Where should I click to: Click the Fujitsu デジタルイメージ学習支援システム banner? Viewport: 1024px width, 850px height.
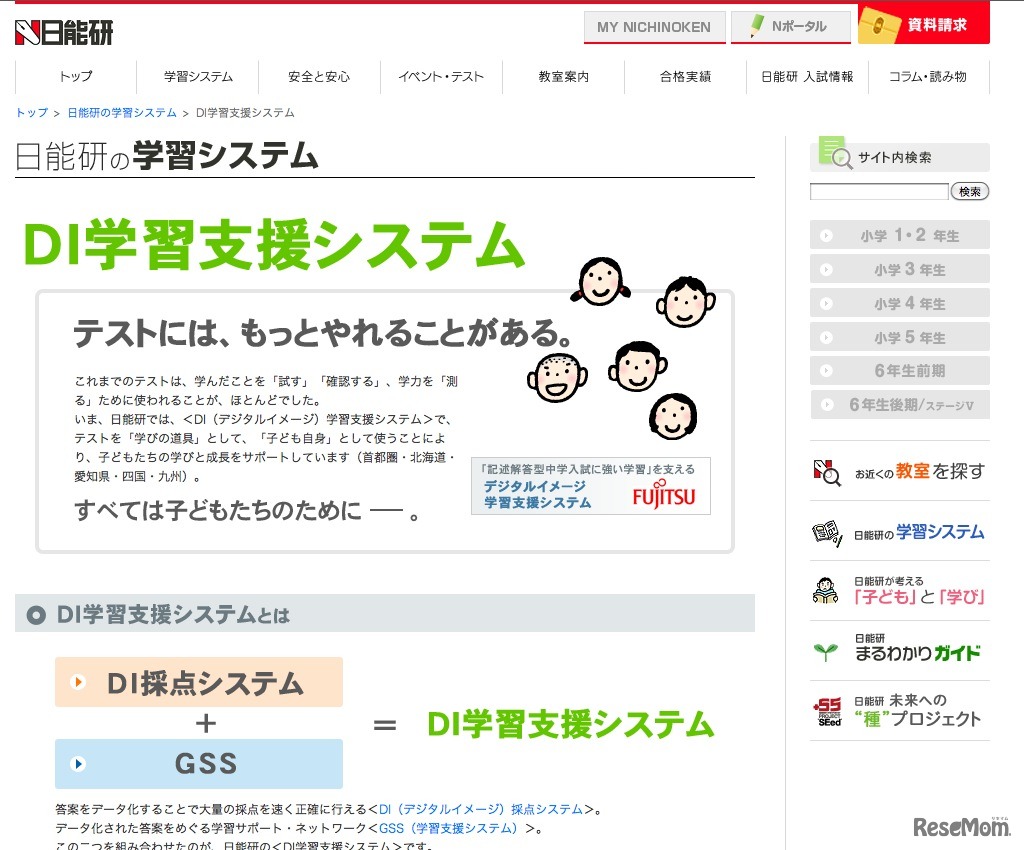[x=590, y=486]
